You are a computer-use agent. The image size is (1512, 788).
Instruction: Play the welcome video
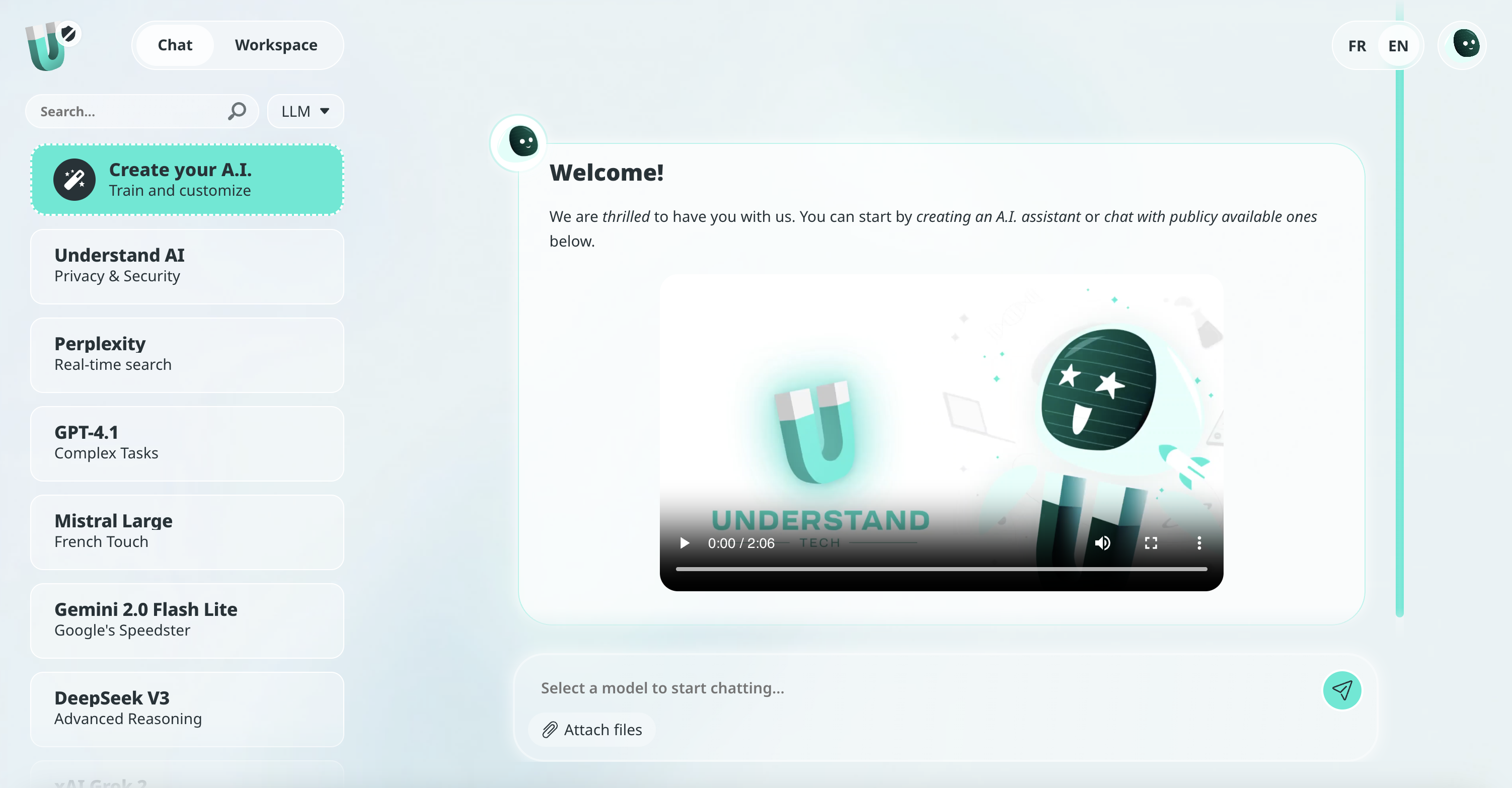(x=685, y=543)
